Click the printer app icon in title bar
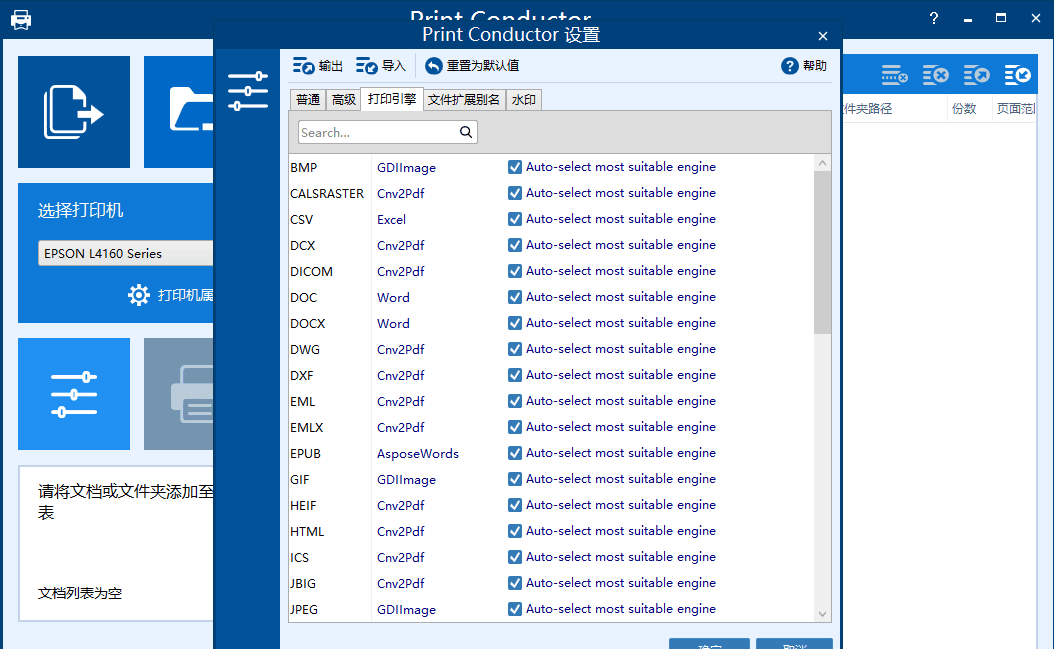This screenshot has height=649, width=1054. 21,20
